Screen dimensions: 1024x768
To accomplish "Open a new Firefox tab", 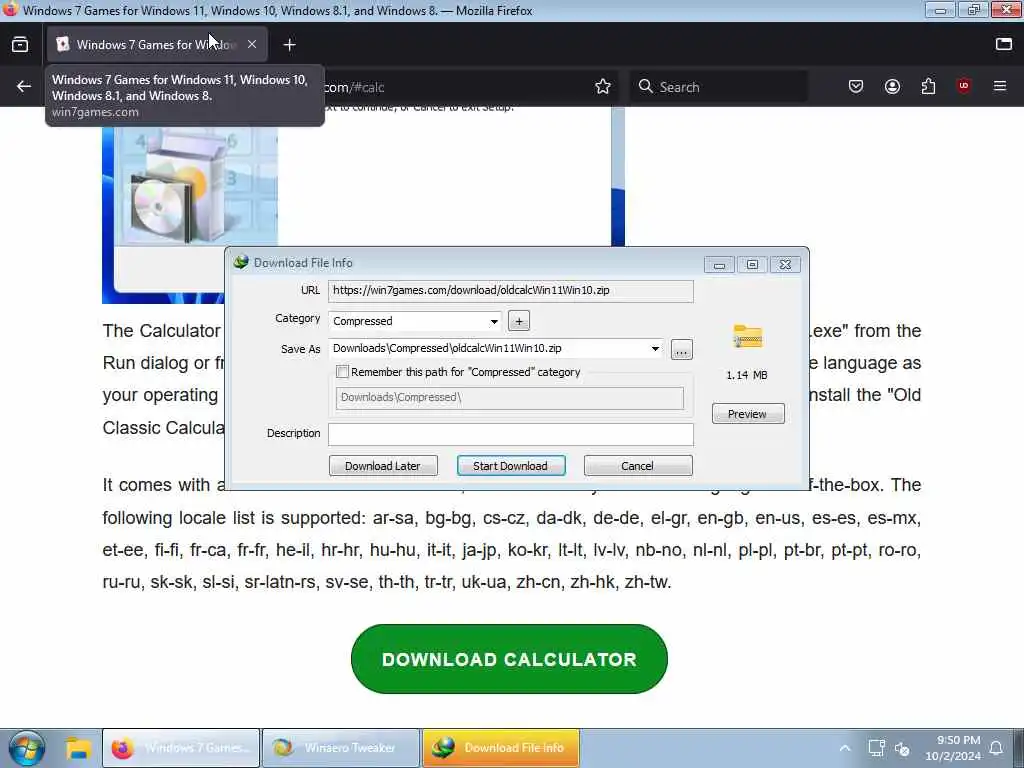I will click(x=290, y=44).
